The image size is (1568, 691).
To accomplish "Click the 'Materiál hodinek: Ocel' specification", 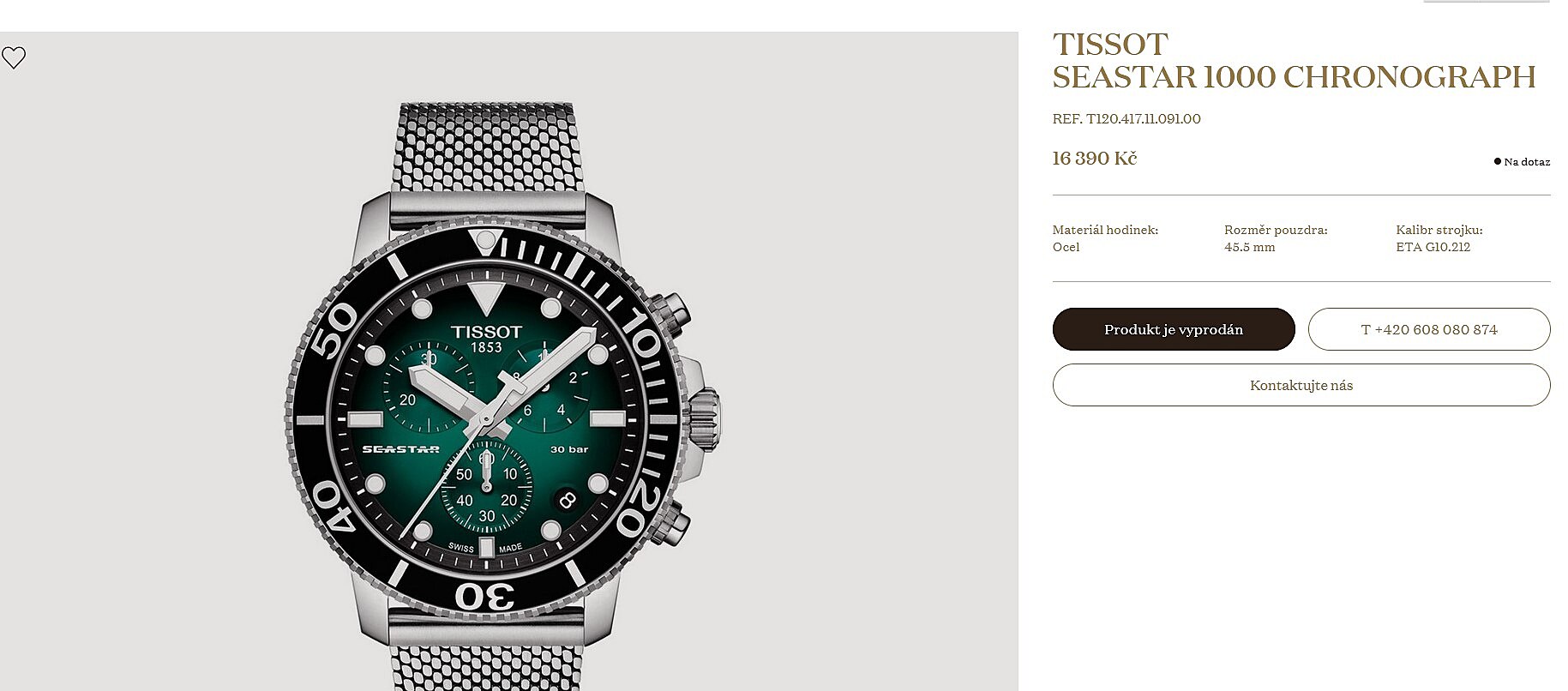I will coord(1105,238).
